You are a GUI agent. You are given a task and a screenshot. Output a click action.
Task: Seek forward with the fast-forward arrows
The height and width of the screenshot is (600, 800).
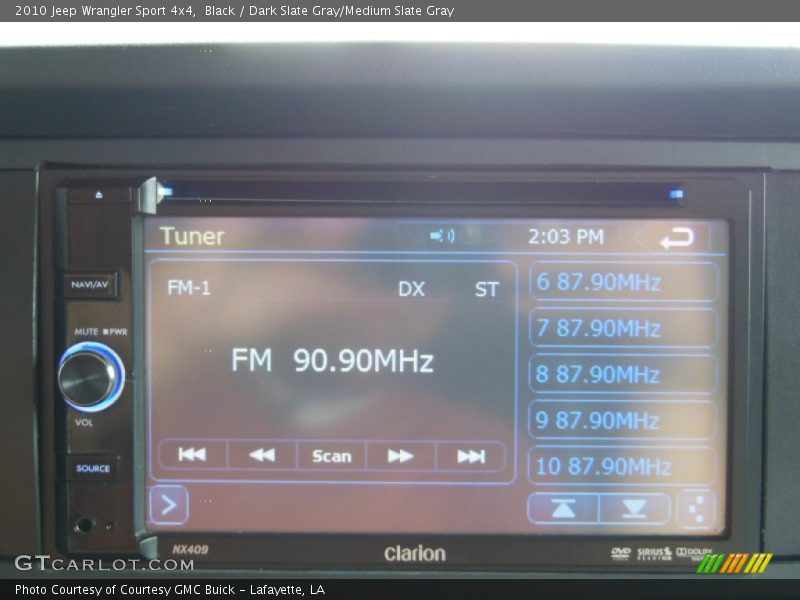point(401,456)
